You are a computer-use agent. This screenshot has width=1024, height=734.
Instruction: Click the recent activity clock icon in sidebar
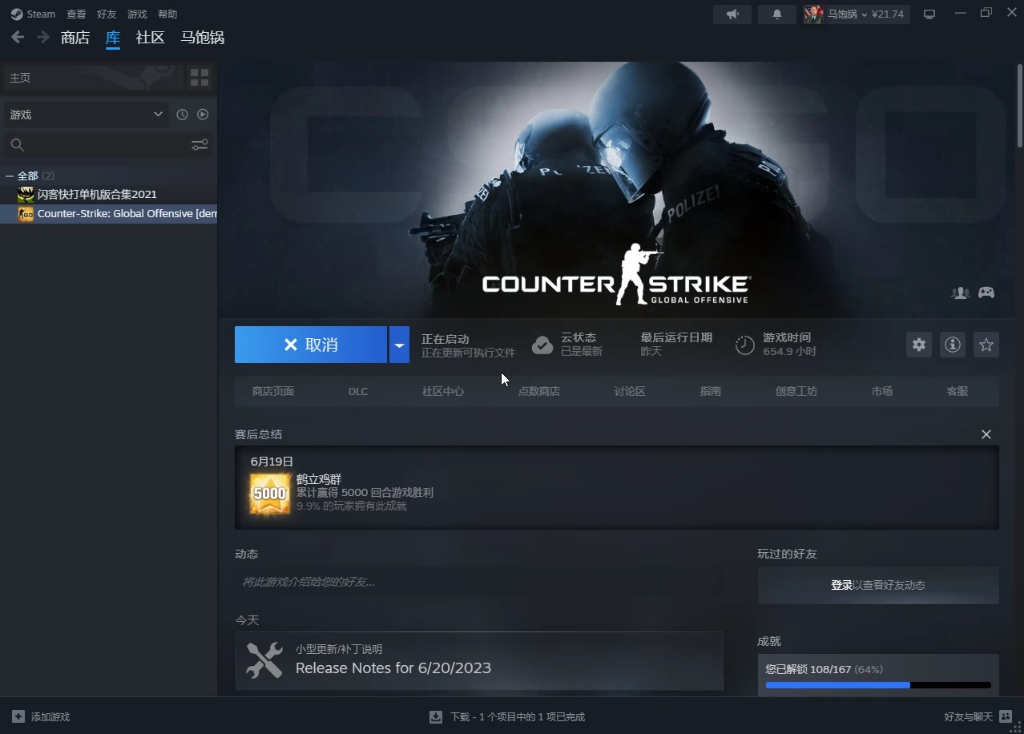(182, 114)
